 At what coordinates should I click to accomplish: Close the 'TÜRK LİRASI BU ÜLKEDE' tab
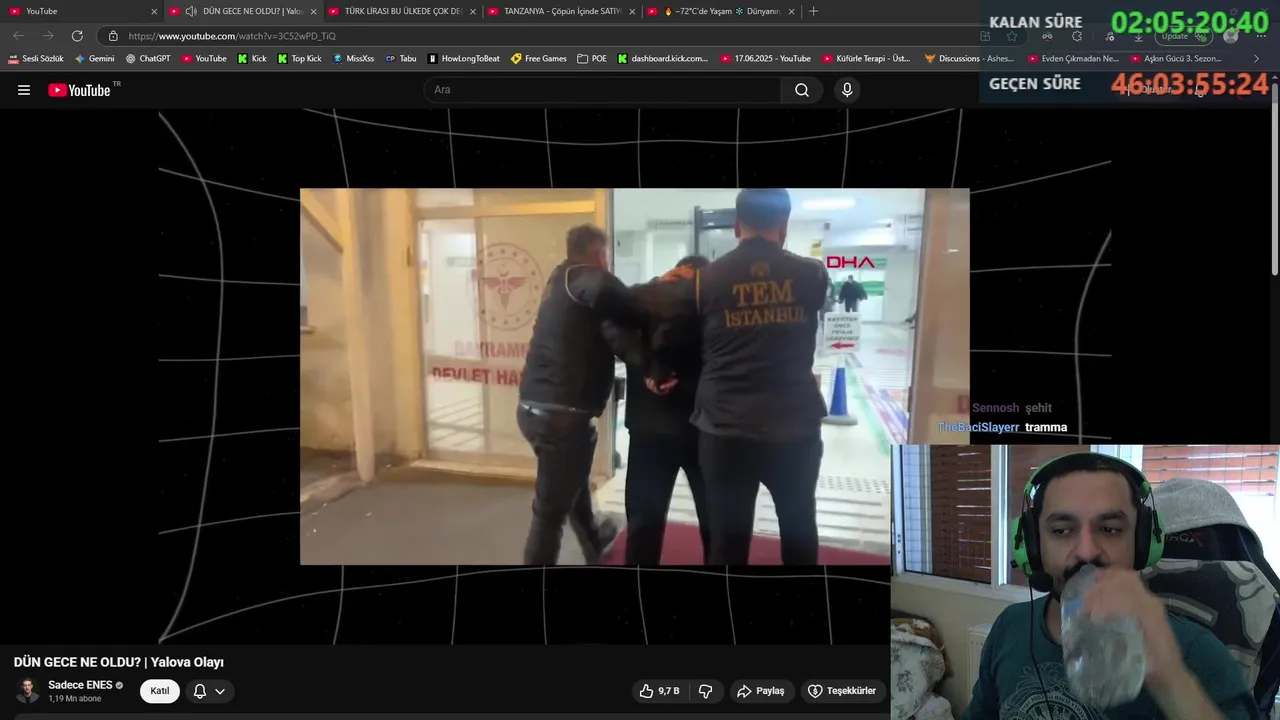(472, 12)
